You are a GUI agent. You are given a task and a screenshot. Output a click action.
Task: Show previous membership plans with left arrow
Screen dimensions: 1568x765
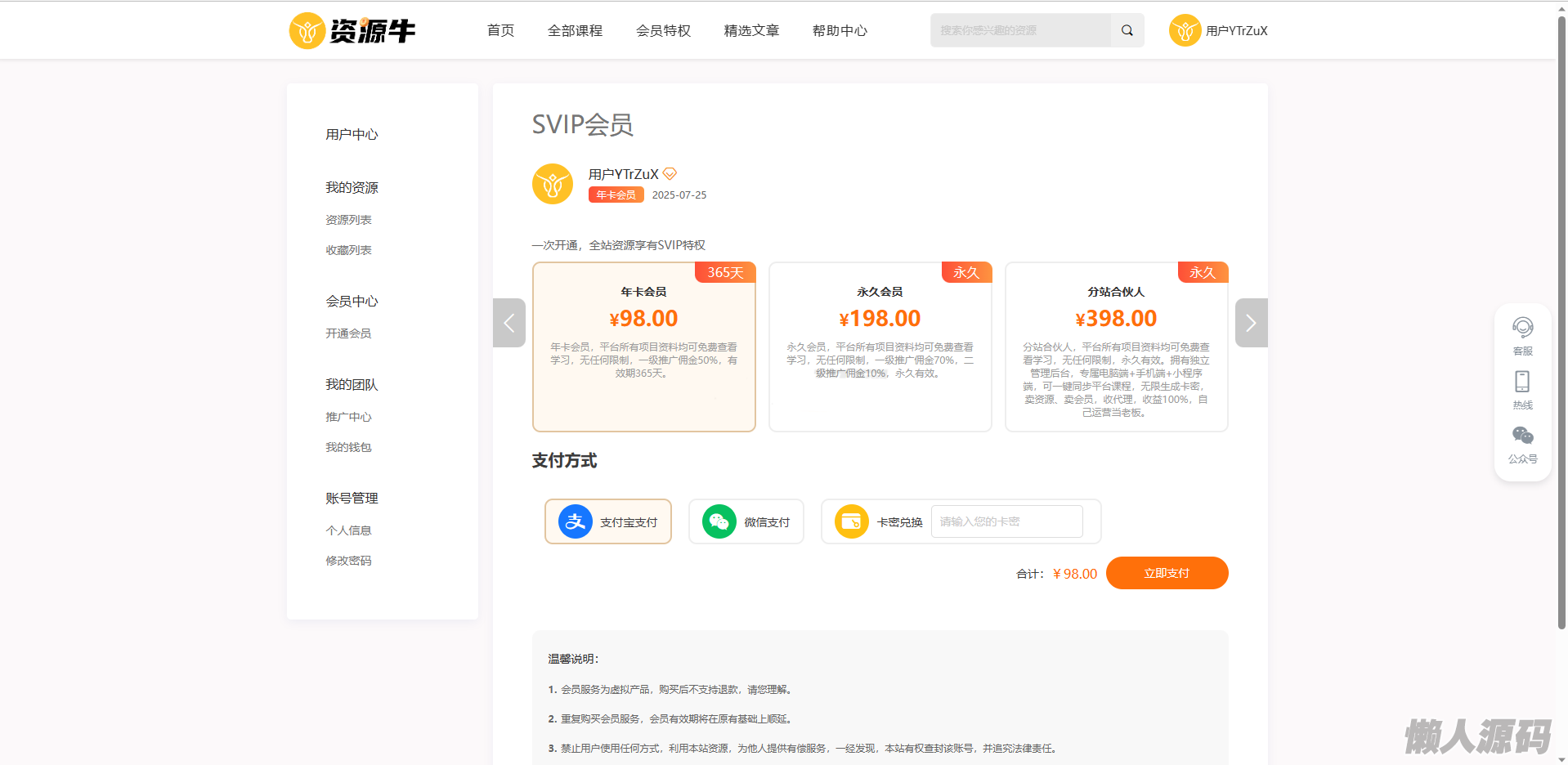[509, 323]
